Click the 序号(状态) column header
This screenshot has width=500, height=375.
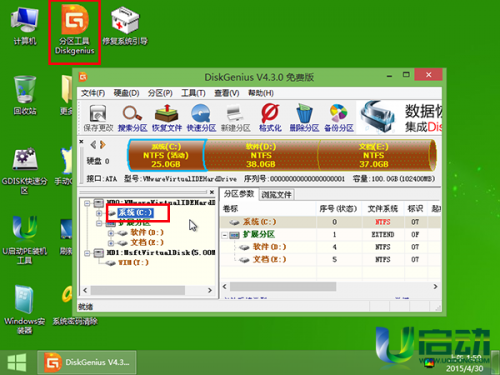point(338,209)
